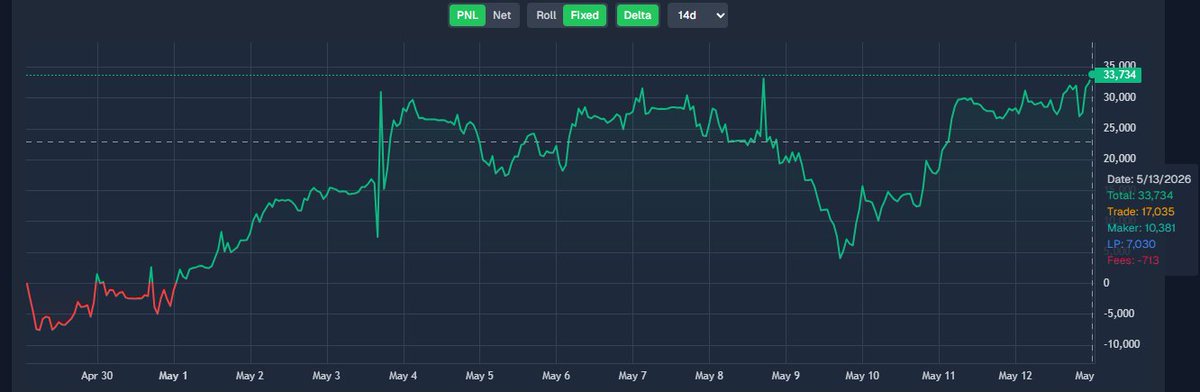Click the May 3 date label
1200x392 pixels.
[326, 376]
